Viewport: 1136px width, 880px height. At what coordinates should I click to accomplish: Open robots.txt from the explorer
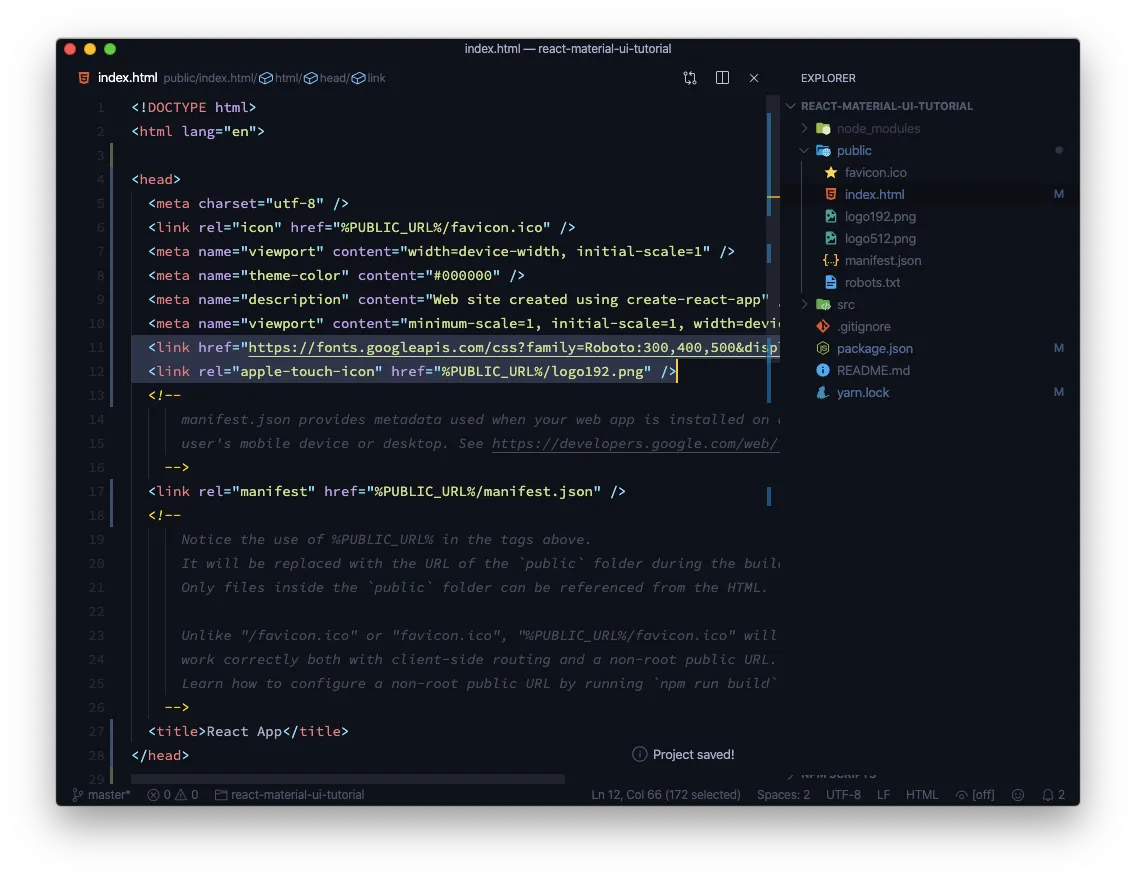coord(872,282)
